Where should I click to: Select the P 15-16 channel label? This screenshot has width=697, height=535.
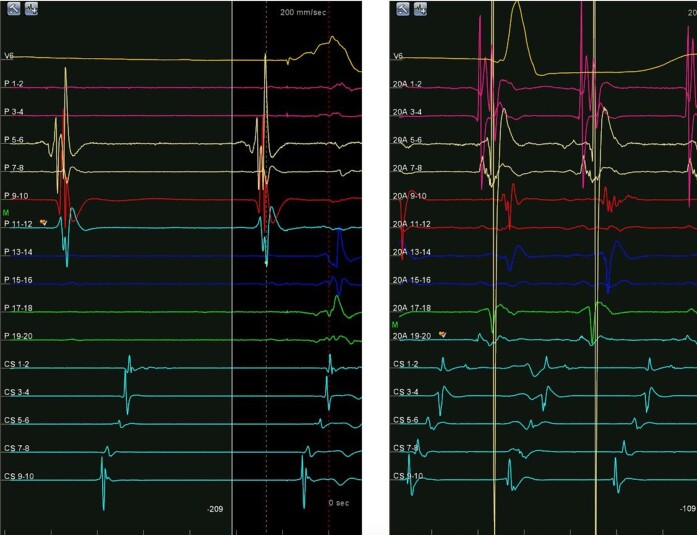[18, 279]
